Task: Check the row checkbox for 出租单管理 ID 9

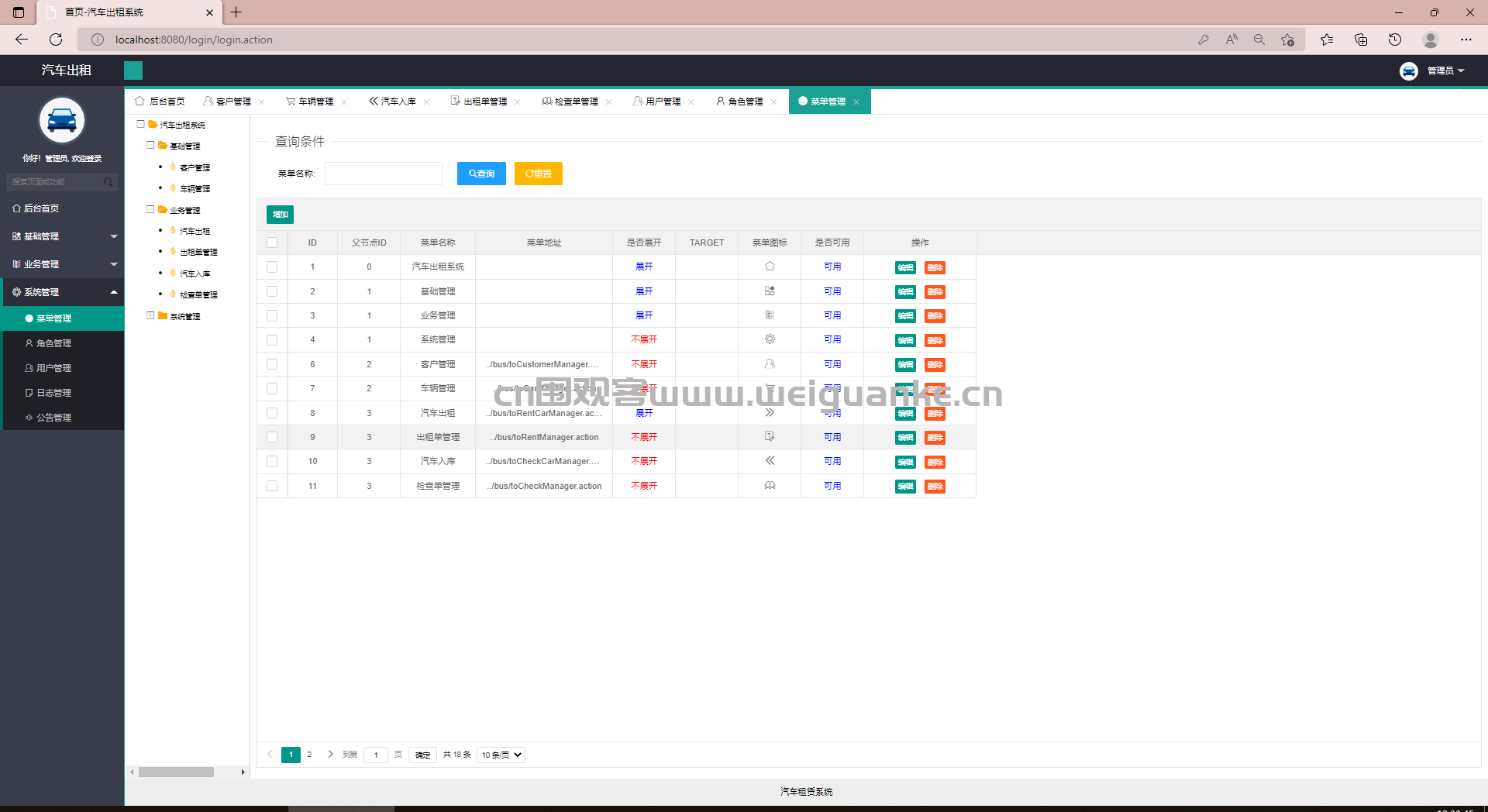Action: [272, 437]
